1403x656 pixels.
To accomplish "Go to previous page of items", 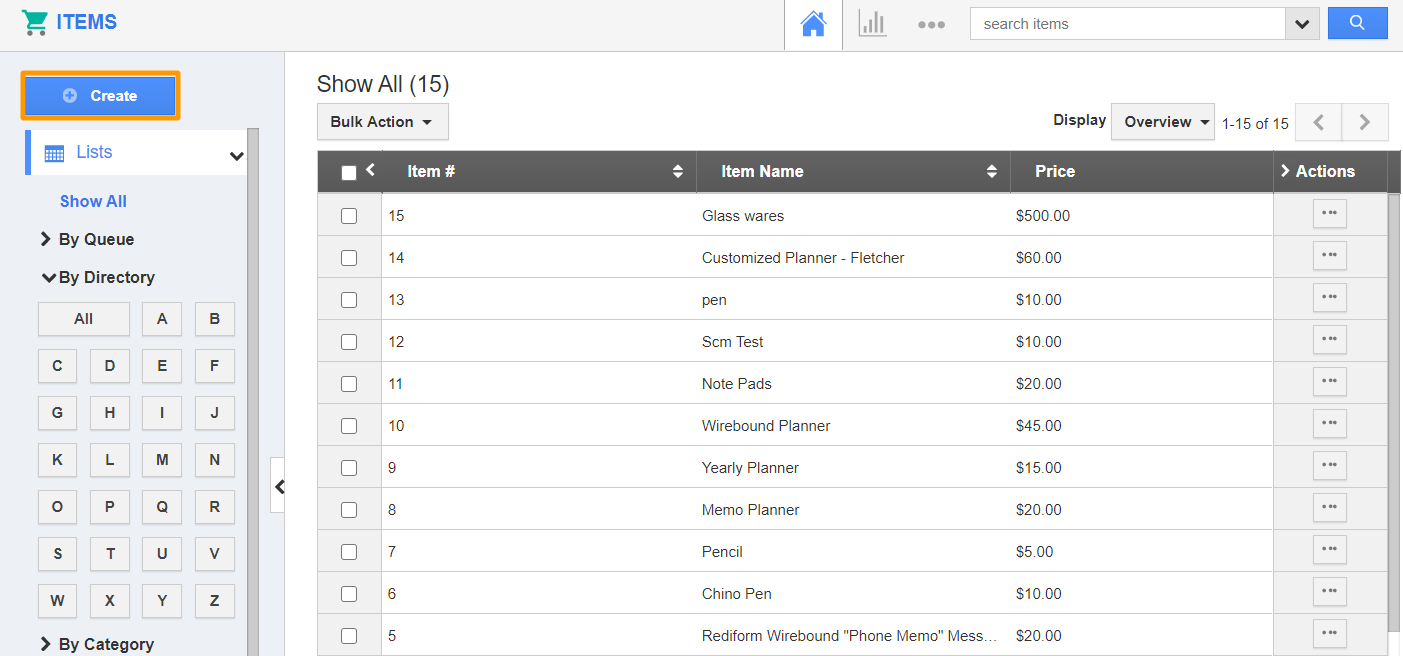I will [x=1318, y=122].
